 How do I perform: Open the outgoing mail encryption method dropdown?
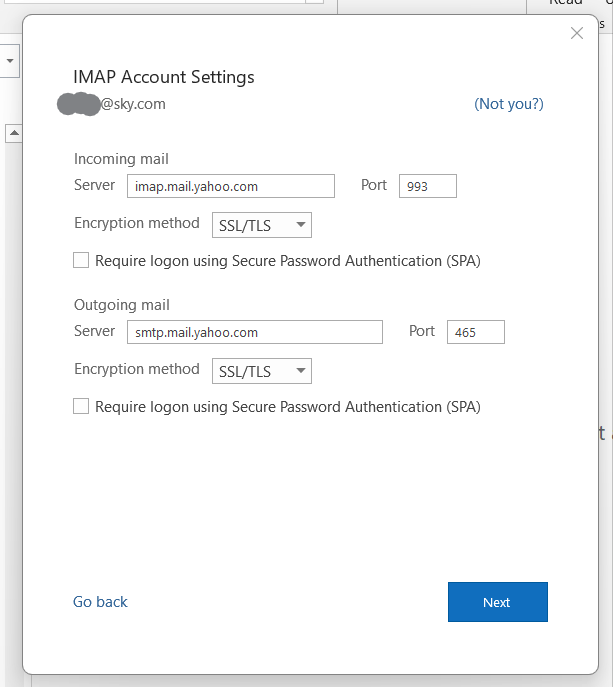point(262,371)
